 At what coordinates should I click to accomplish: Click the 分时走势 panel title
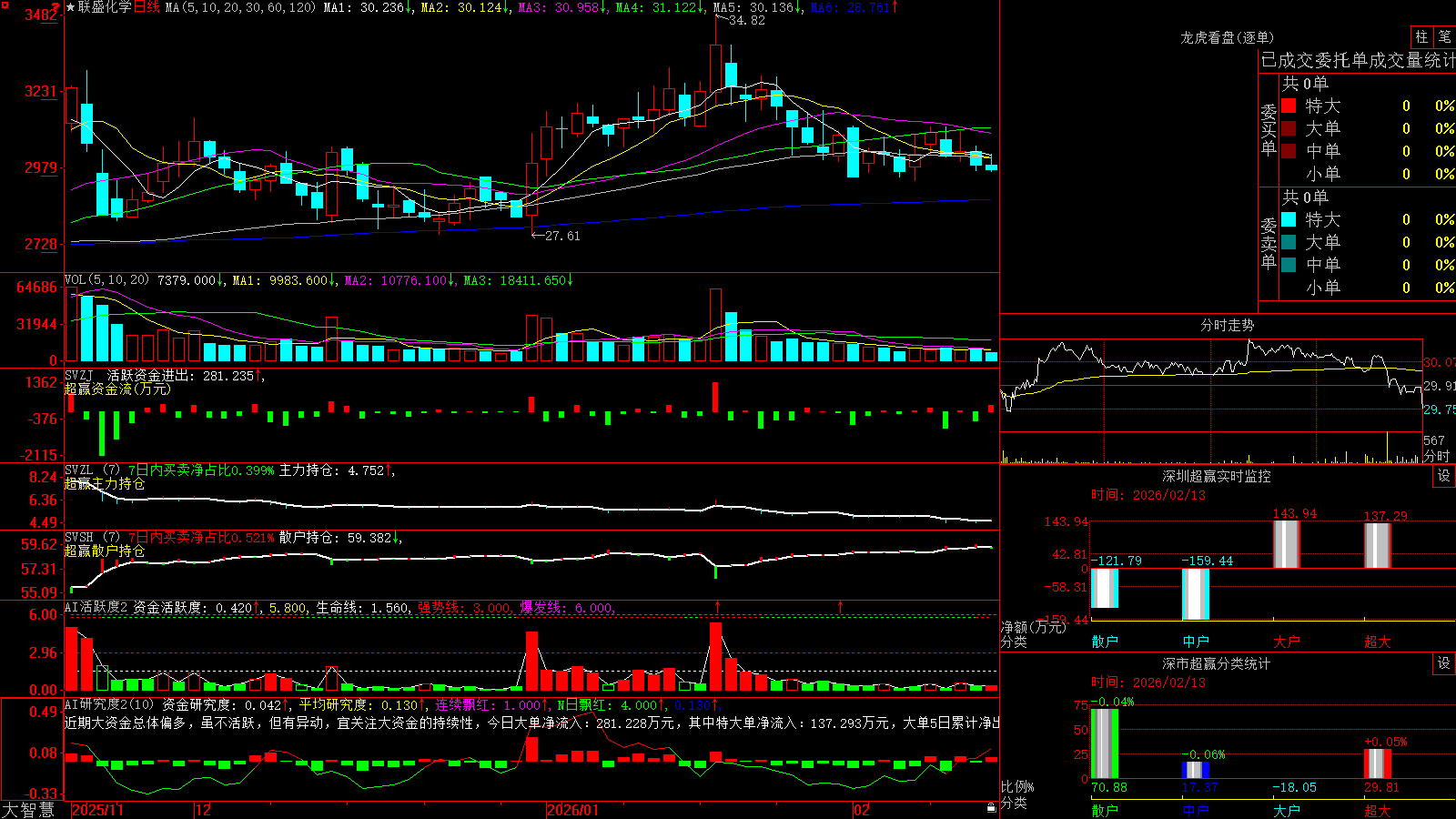(x=1228, y=325)
